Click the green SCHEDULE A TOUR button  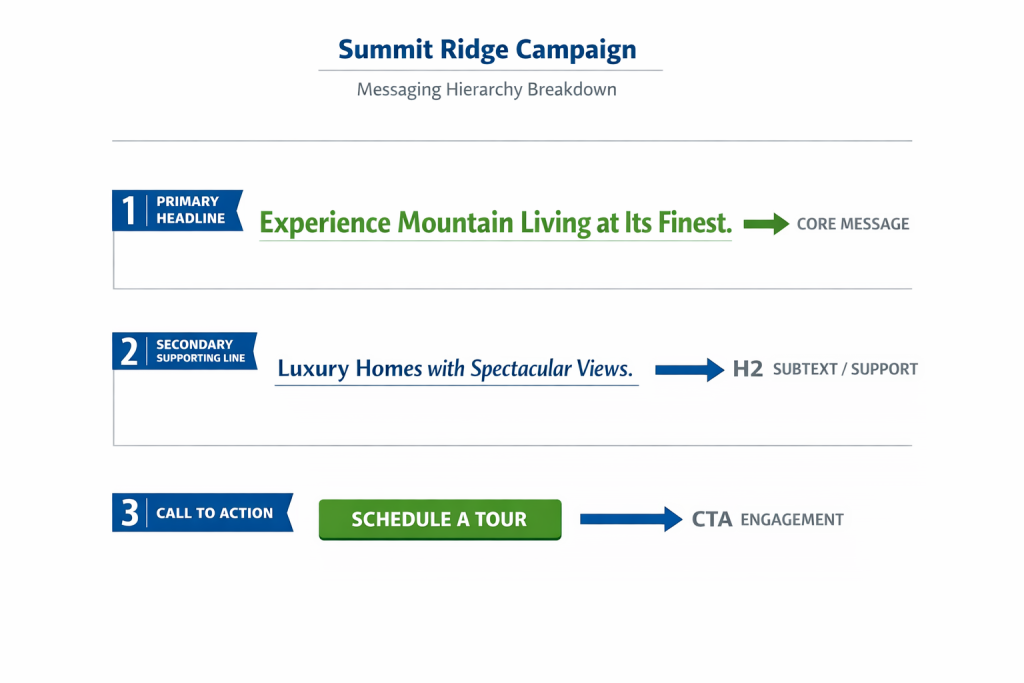439,520
